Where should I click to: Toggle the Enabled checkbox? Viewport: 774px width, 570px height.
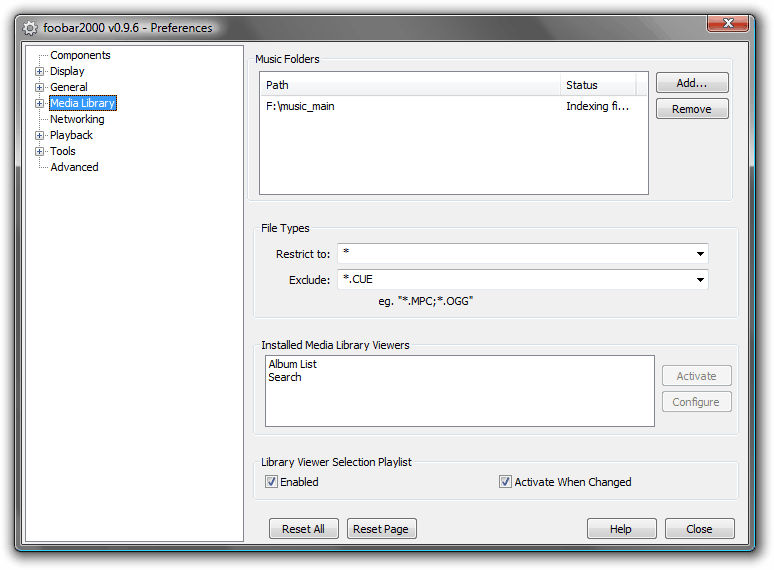click(271, 482)
